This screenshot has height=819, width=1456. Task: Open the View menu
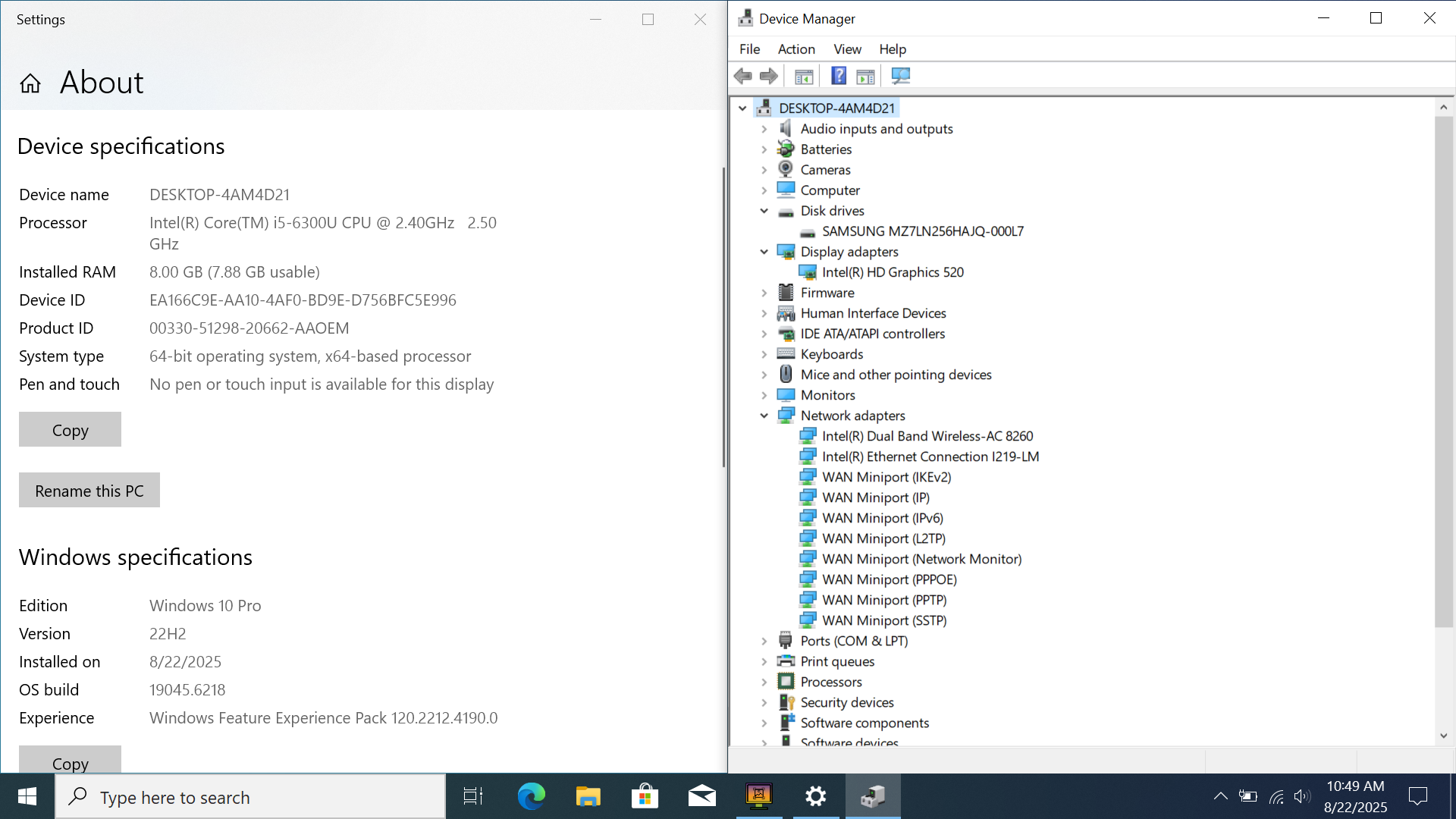(x=847, y=49)
